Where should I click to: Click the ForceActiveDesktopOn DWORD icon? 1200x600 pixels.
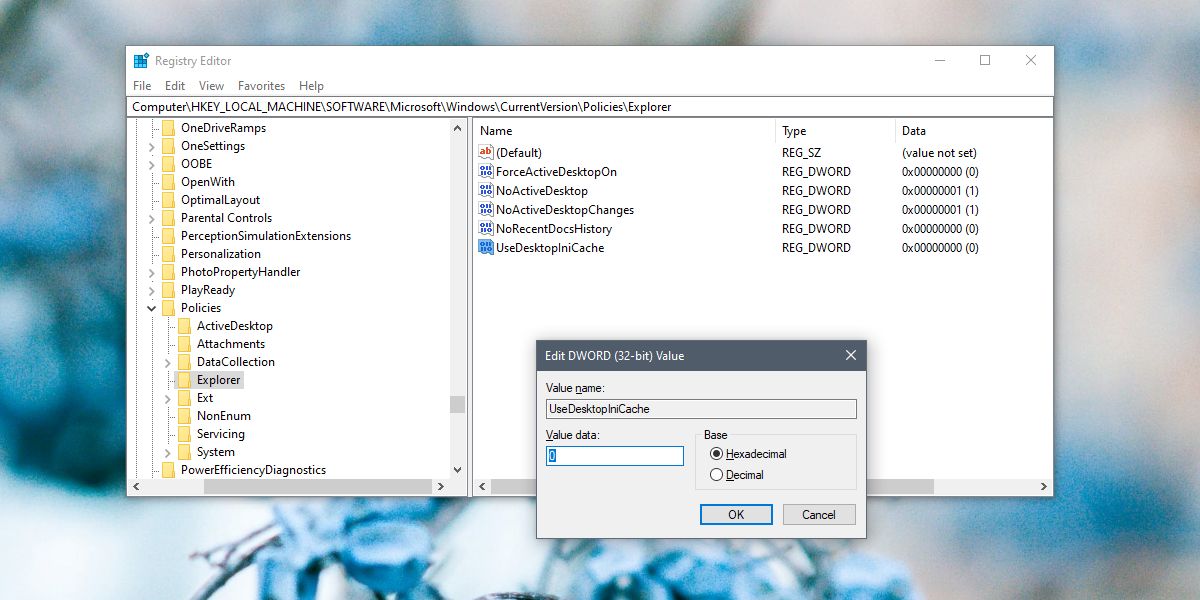(486, 172)
